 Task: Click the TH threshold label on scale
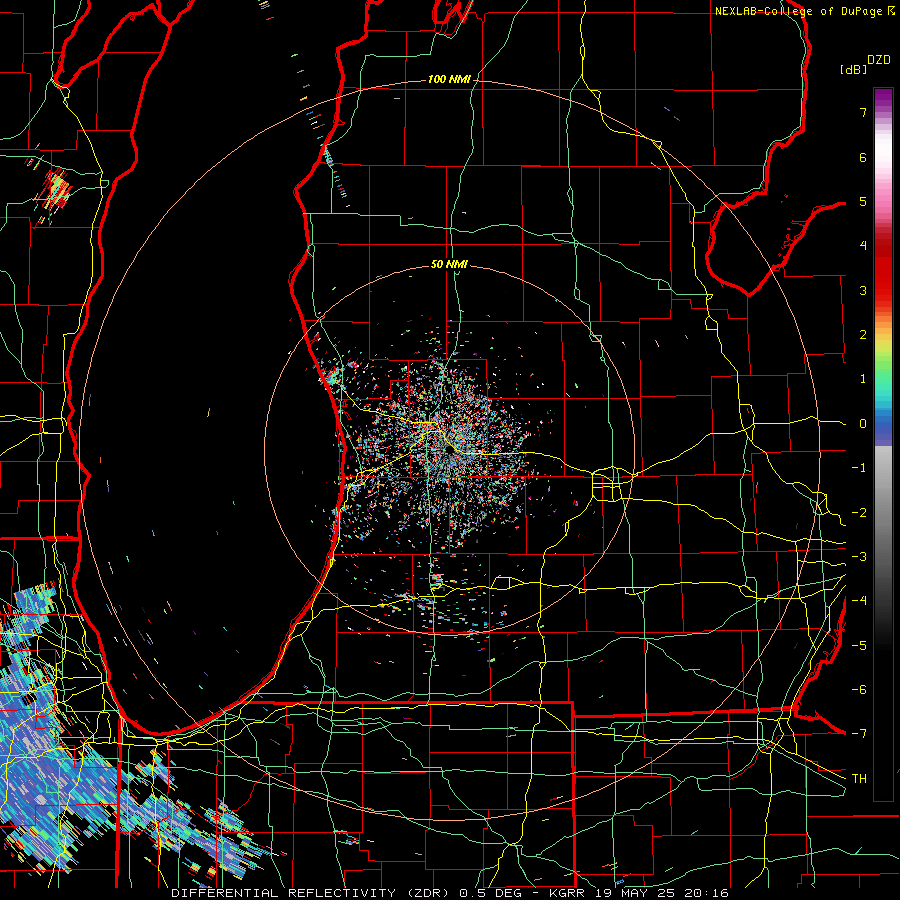pos(859,779)
